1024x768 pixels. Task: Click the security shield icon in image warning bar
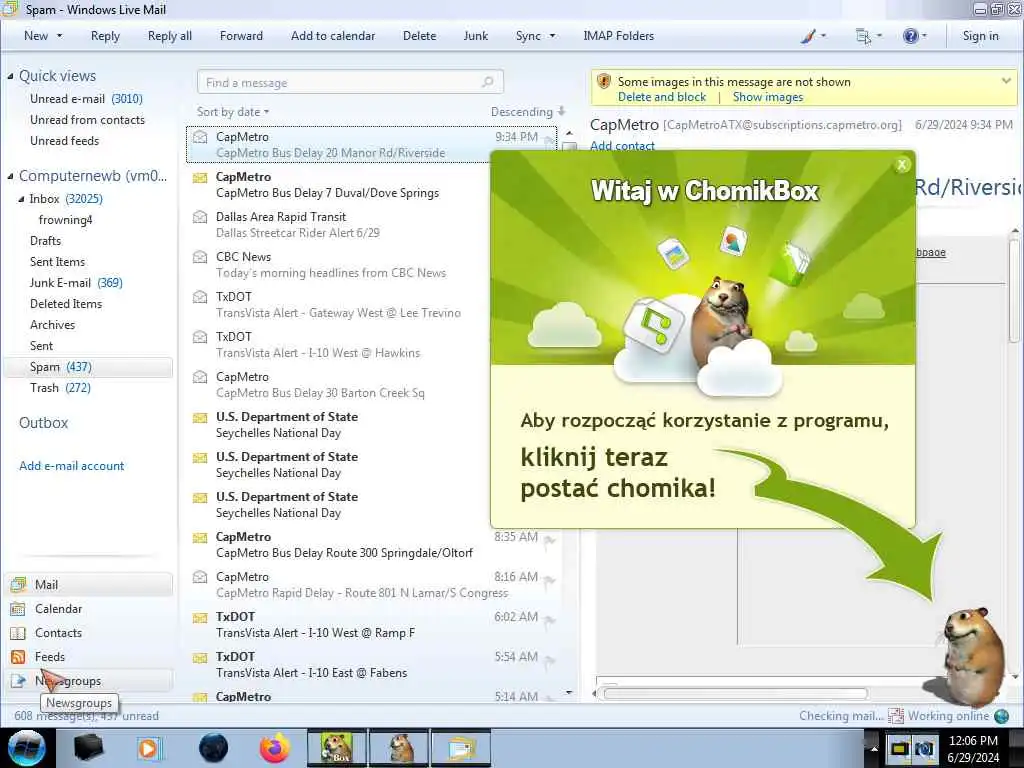click(604, 82)
